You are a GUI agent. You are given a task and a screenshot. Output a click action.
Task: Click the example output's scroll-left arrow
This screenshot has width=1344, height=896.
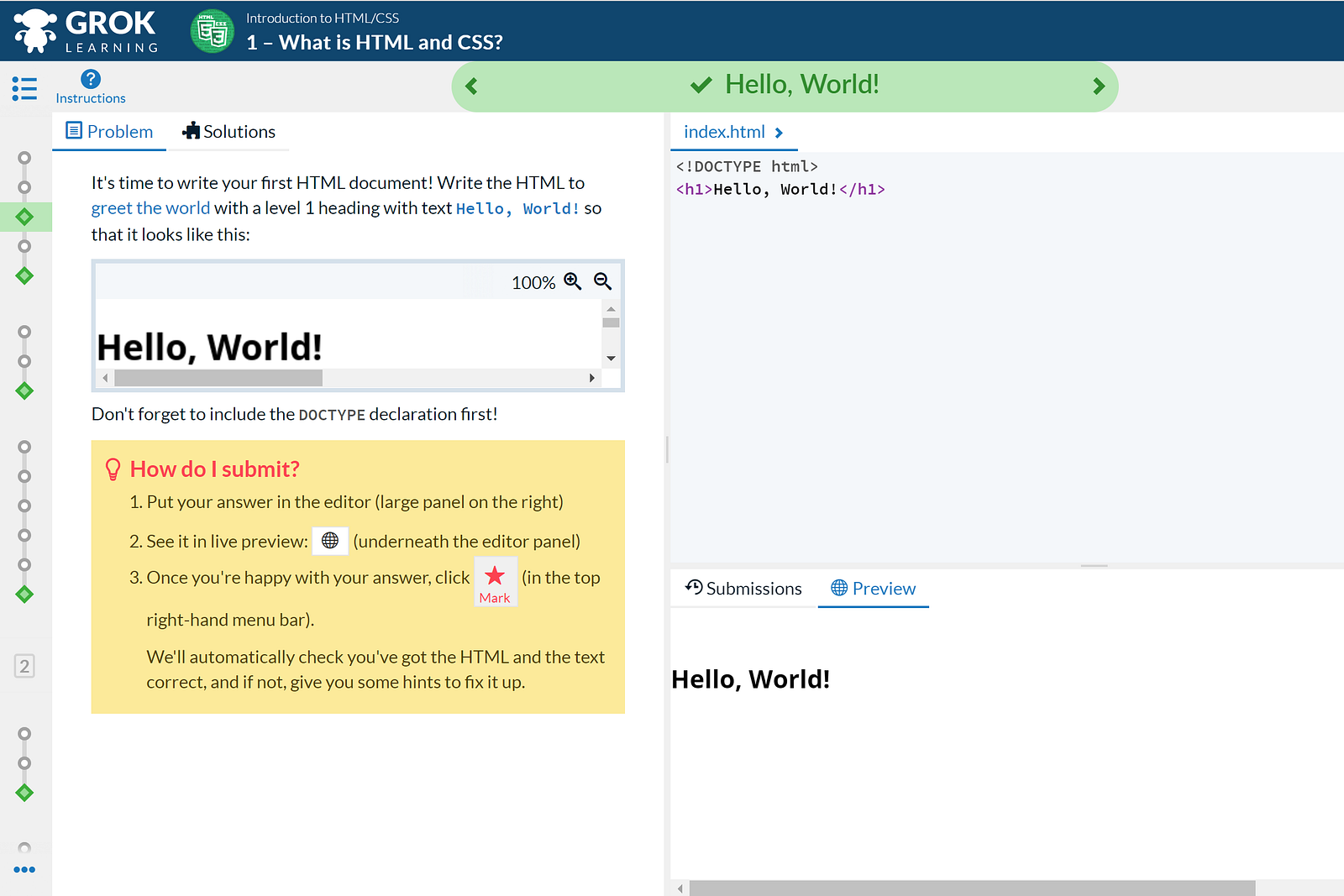click(x=105, y=378)
